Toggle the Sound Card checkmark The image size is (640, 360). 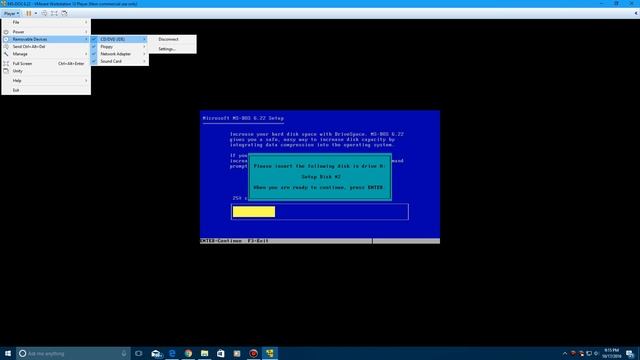tap(94, 61)
